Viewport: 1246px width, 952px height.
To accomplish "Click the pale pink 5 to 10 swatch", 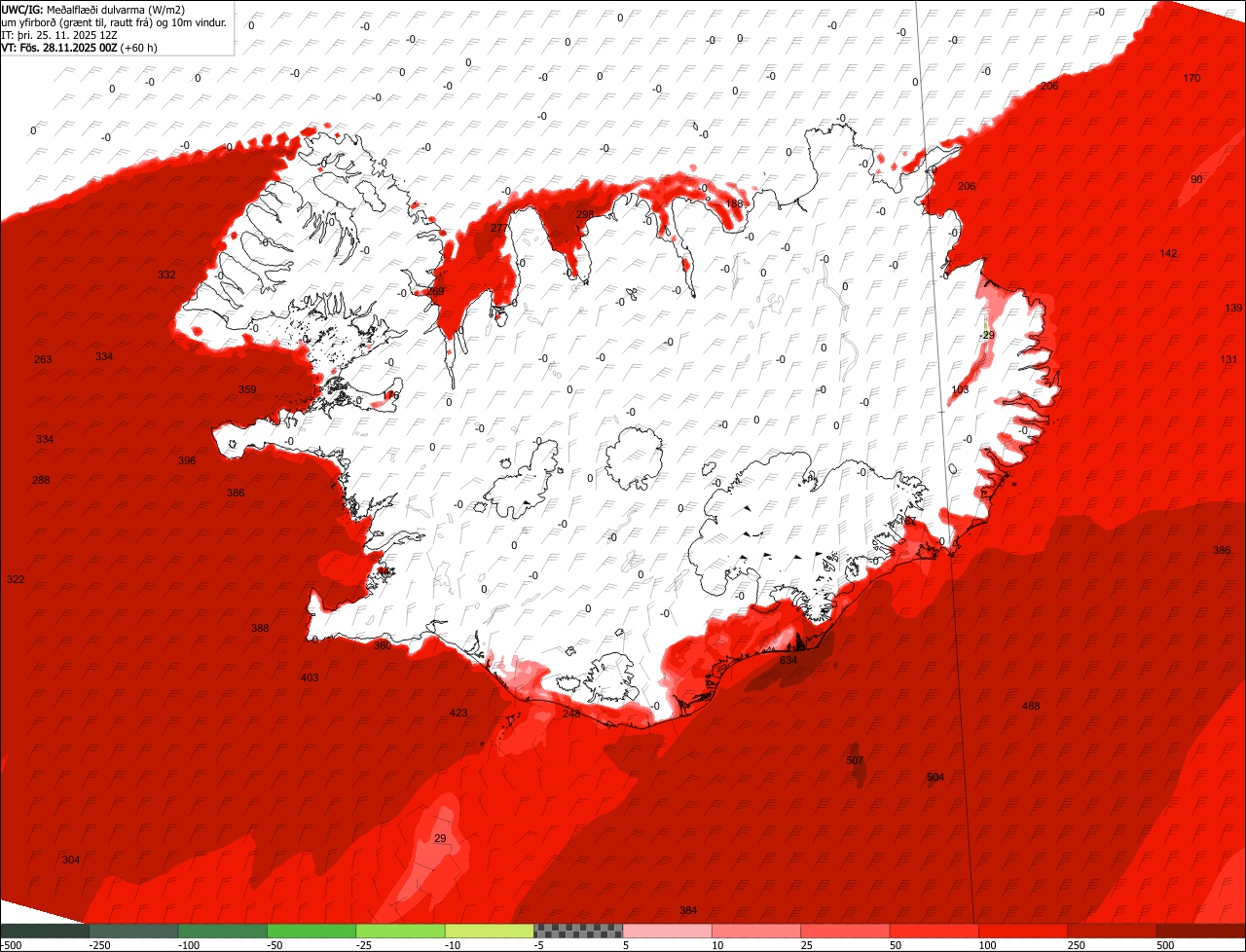I will [x=668, y=931].
